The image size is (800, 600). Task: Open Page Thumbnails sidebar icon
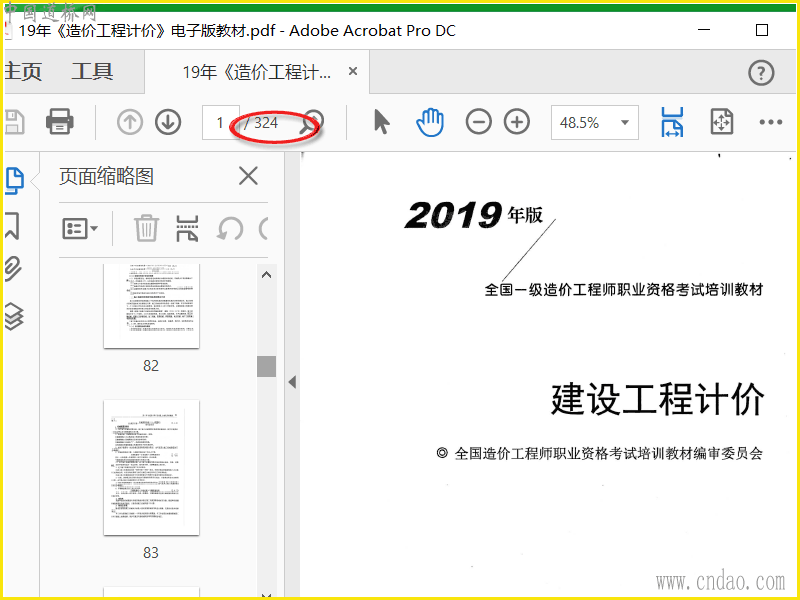[x=14, y=180]
